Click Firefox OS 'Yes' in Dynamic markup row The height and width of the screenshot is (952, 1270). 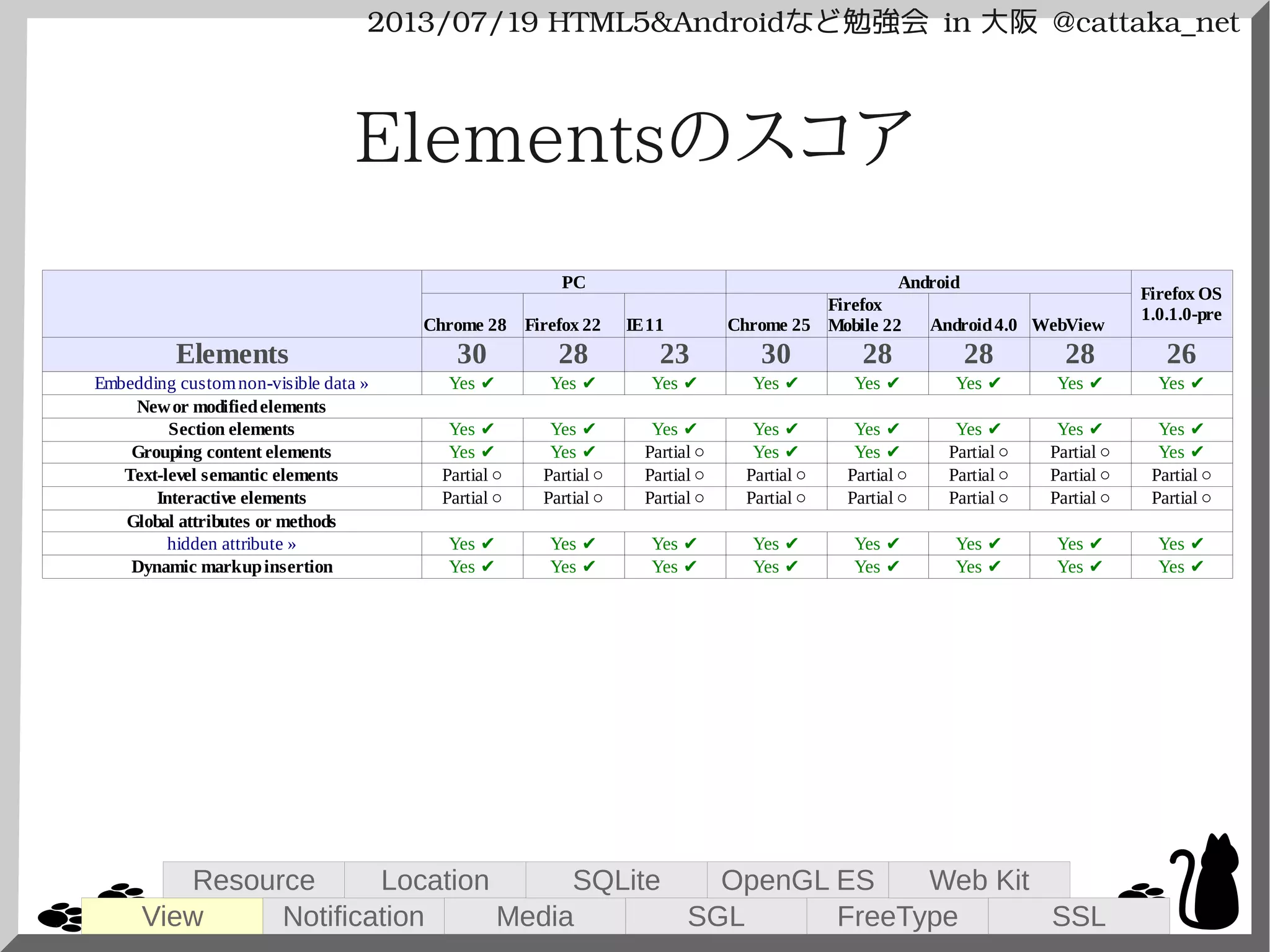1181,567
